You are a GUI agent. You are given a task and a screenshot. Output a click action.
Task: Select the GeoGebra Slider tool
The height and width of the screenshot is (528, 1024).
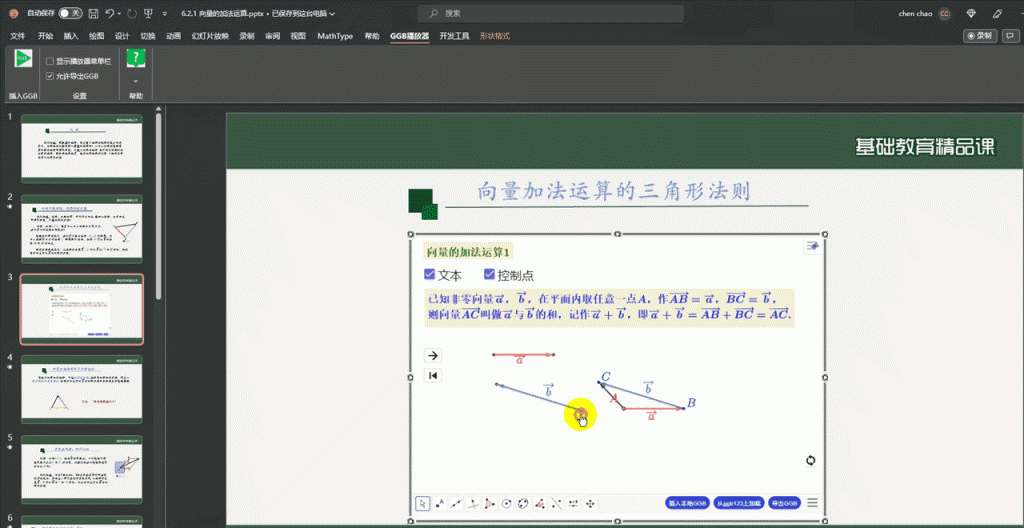pyautogui.click(x=573, y=503)
